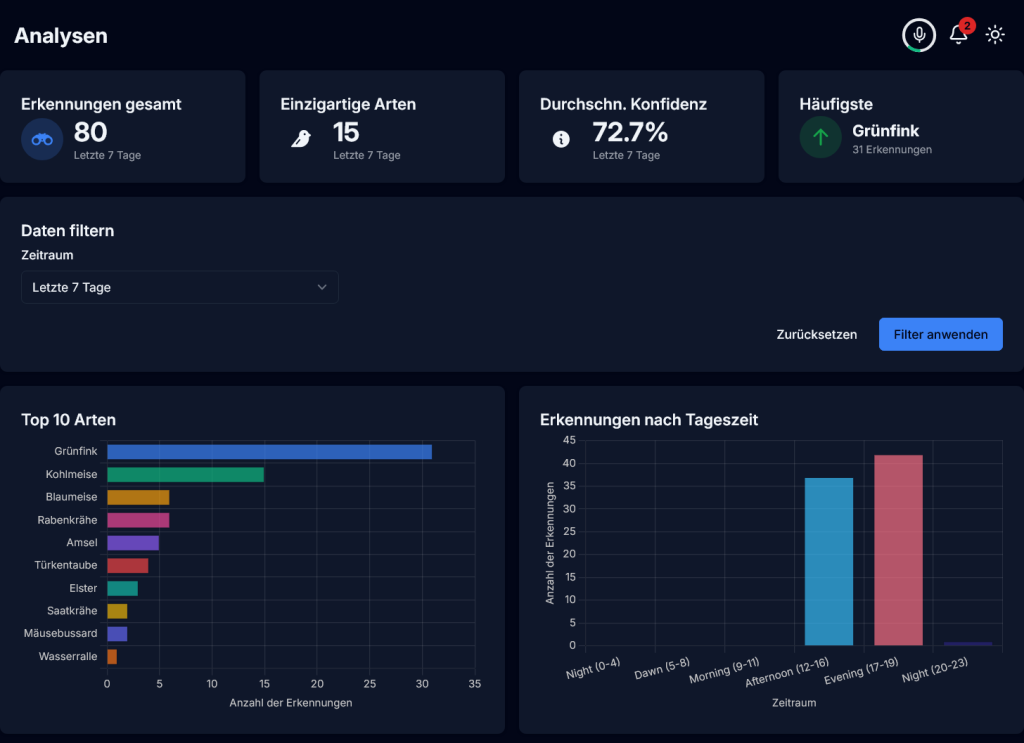The height and width of the screenshot is (743, 1024).
Task: Click the chevron in the time range selector
Action: point(322,287)
